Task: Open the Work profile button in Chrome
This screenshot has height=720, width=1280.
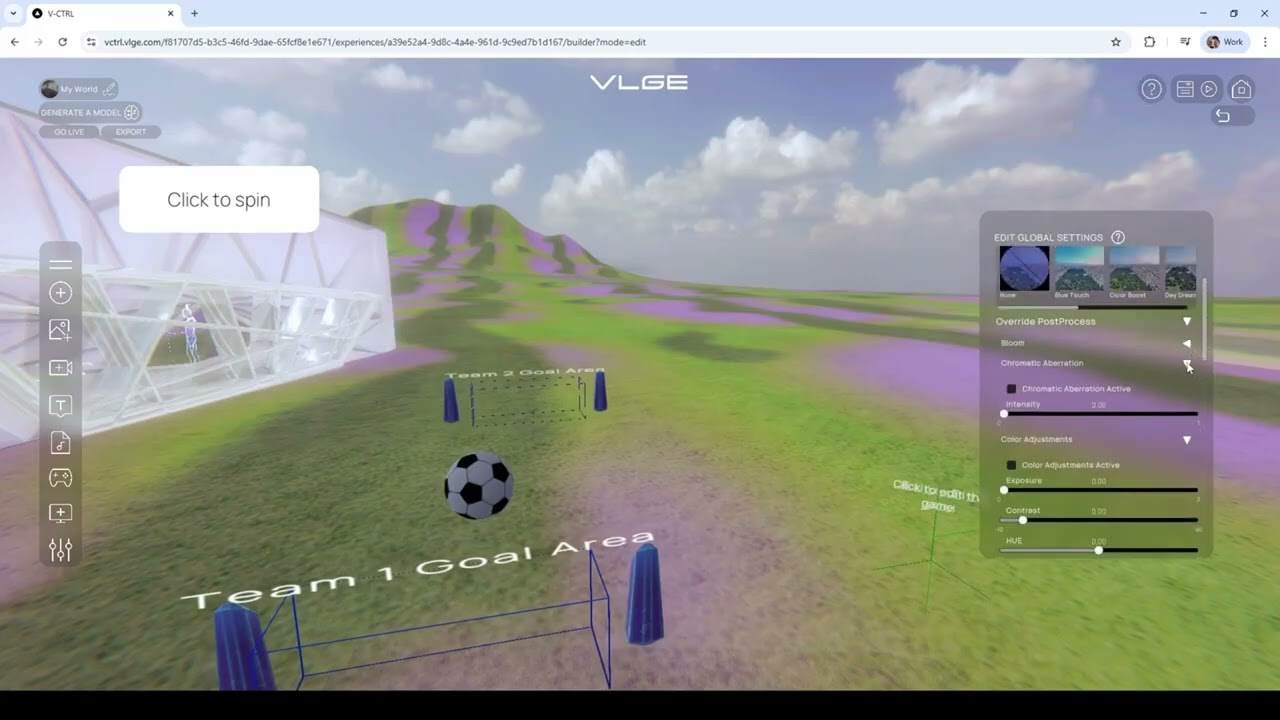Action: (1225, 42)
